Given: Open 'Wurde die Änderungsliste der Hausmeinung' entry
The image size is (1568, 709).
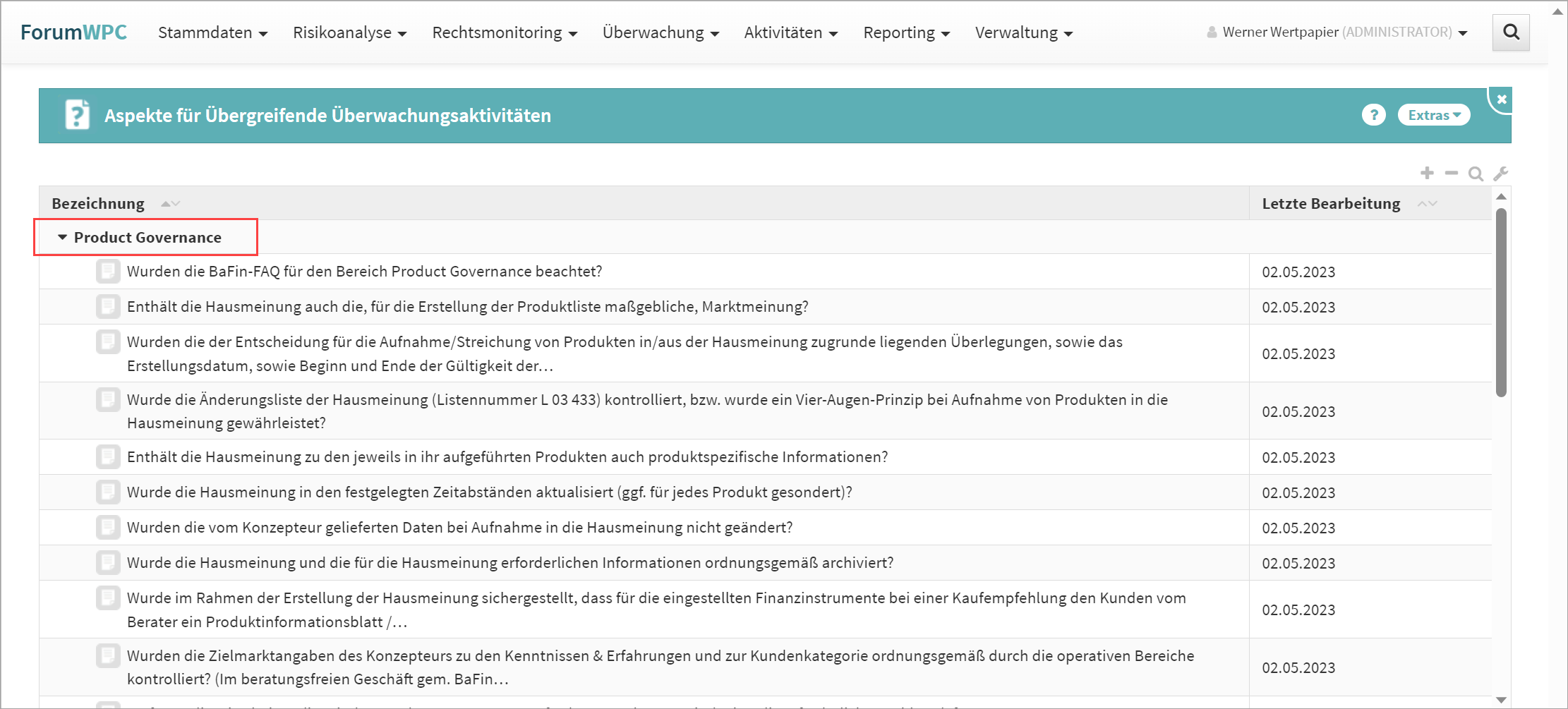Looking at the screenshot, I should click(647, 411).
